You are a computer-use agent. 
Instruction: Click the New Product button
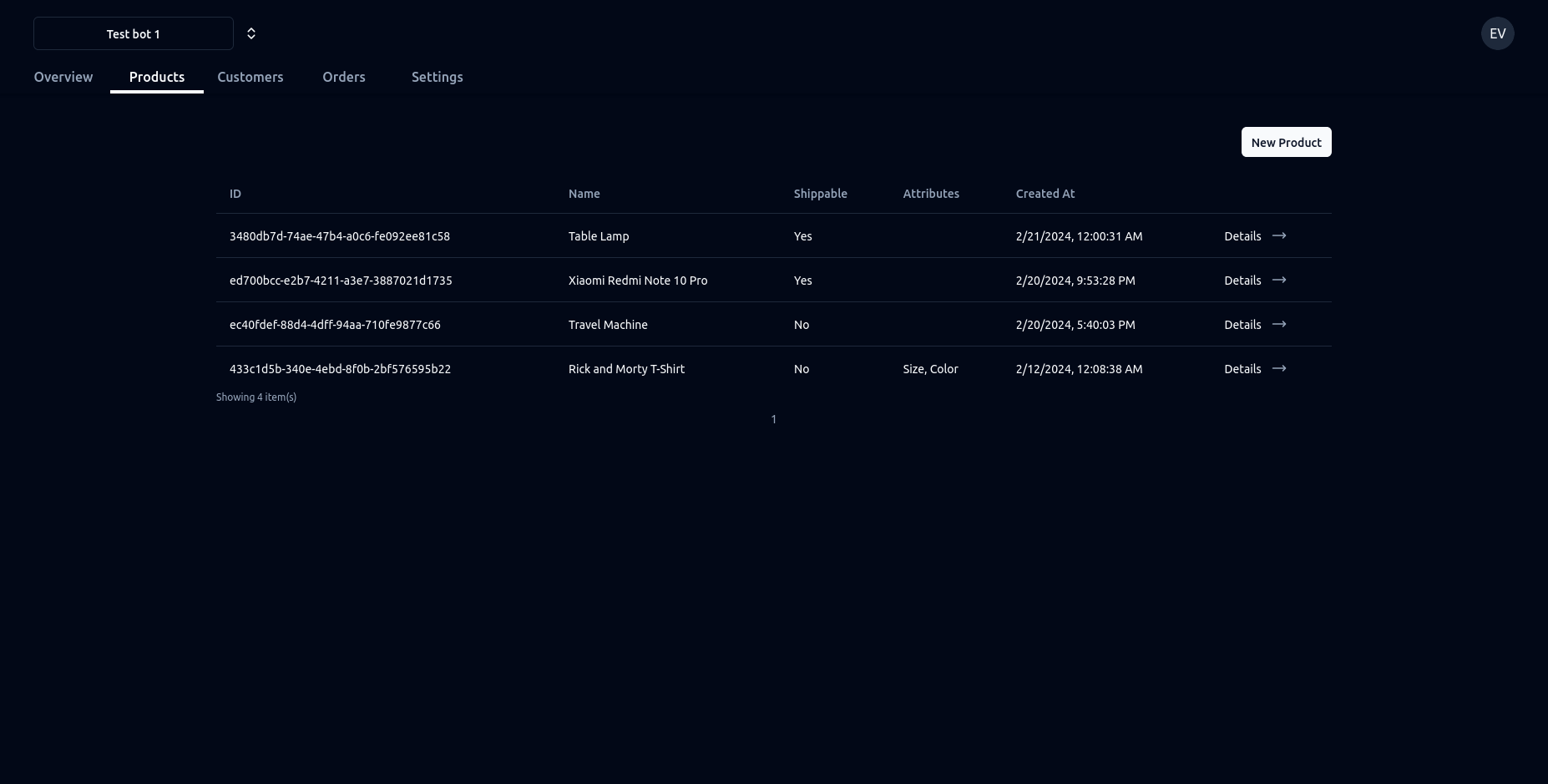pyautogui.click(x=1286, y=142)
